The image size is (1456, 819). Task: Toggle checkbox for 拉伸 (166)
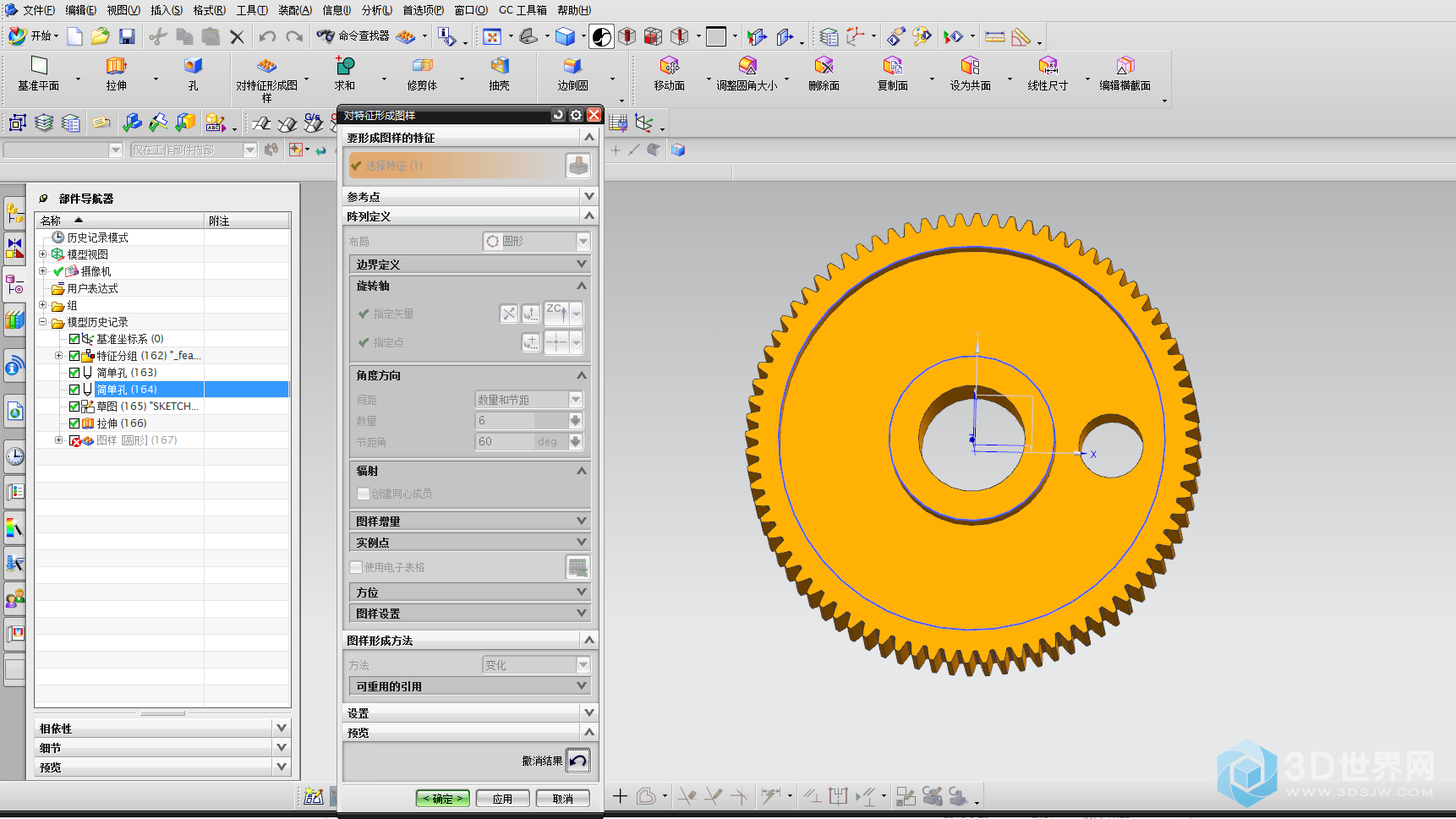coord(74,423)
